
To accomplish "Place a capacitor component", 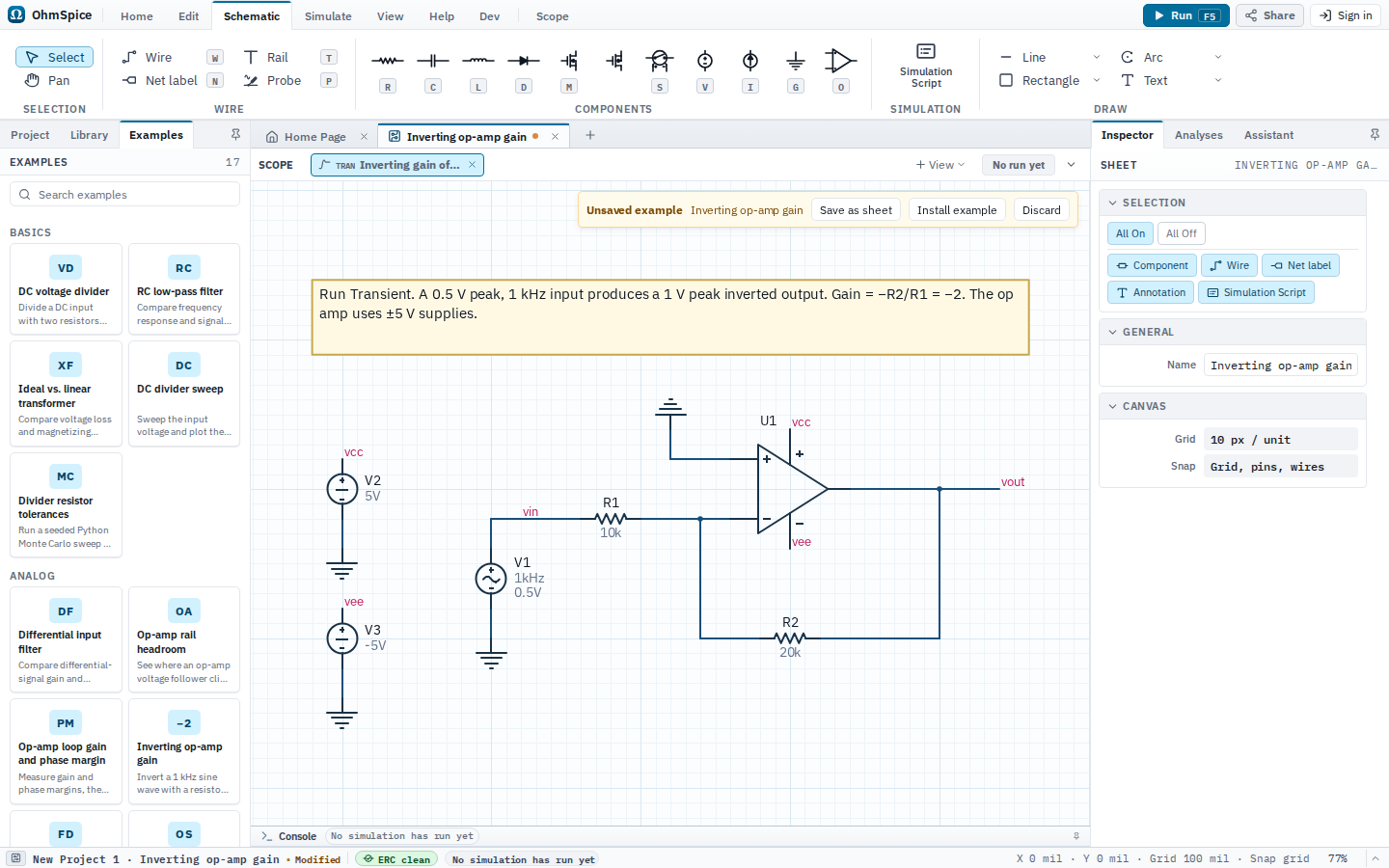I will pos(433,70).
